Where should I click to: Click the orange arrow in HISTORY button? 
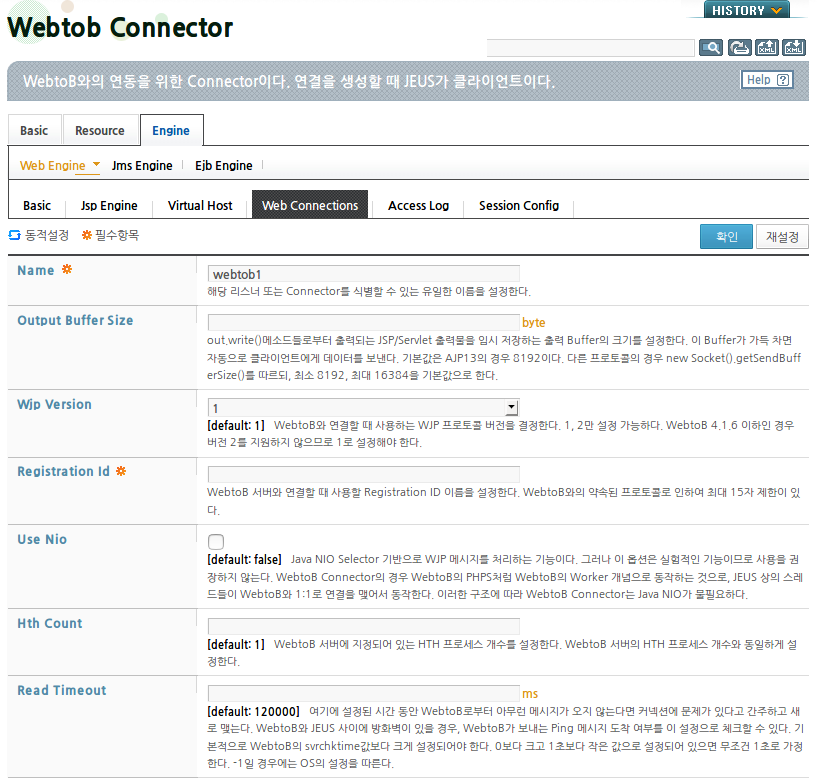pos(776,10)
